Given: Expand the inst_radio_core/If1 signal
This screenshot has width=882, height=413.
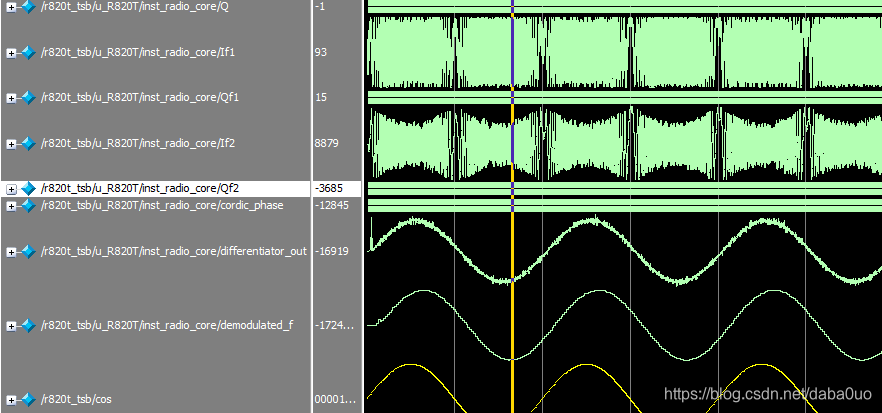Looking at the screenshot, I should (x=11, y=53).
